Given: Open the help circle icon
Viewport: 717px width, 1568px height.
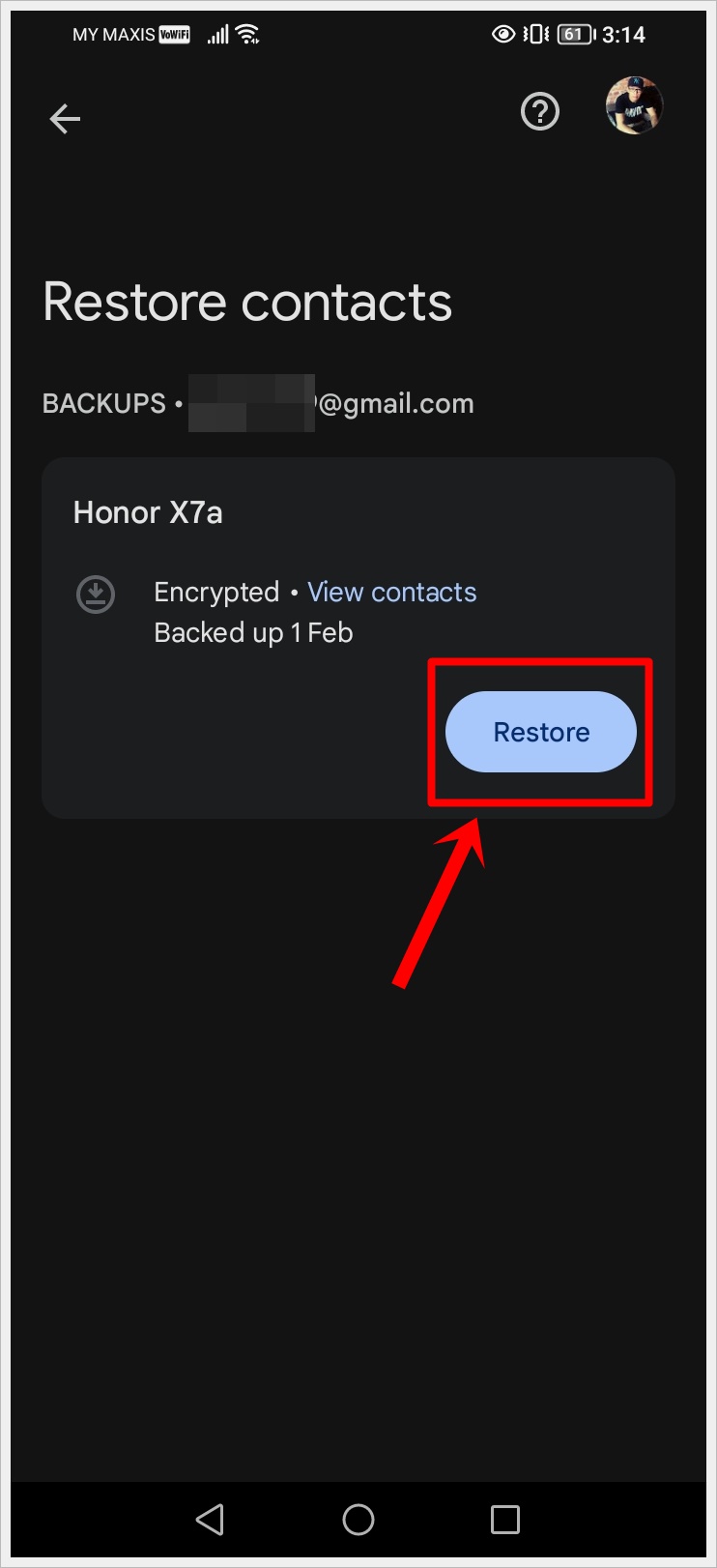Looking at the screenshot, I should pyautogui.click(x=539, y=112).
